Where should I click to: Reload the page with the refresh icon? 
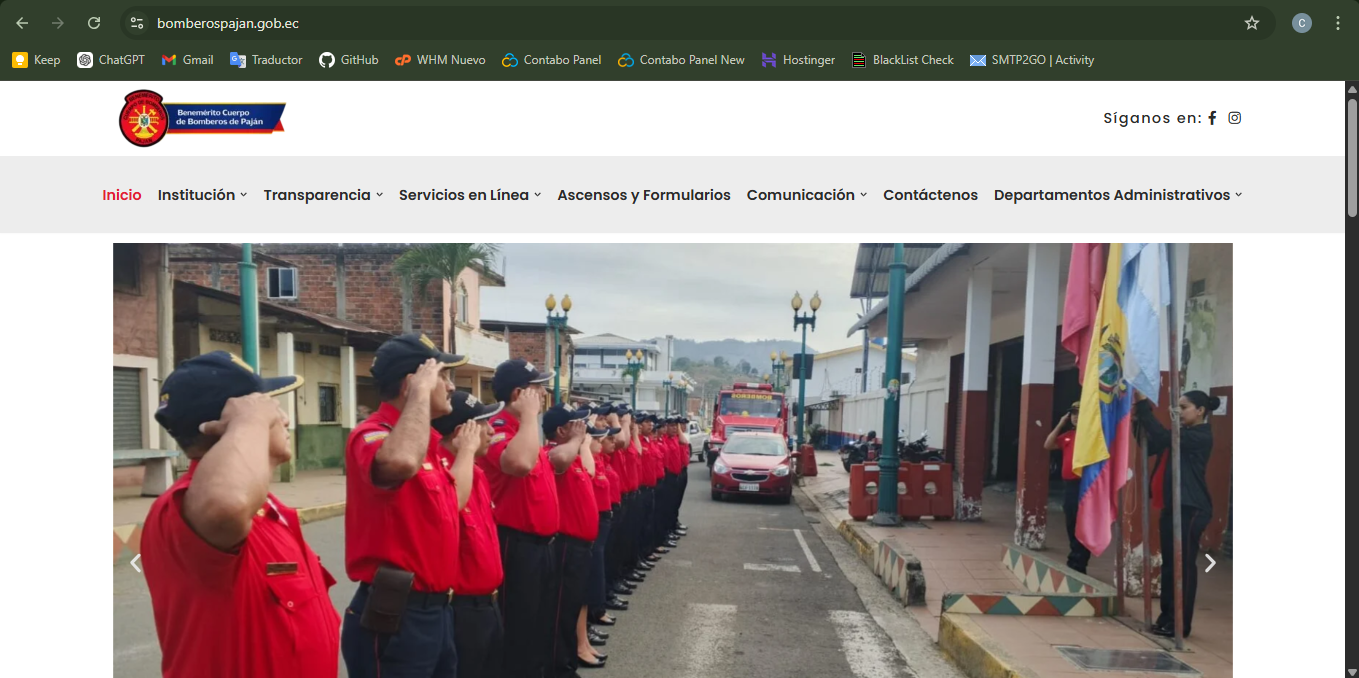coord(93,22)
